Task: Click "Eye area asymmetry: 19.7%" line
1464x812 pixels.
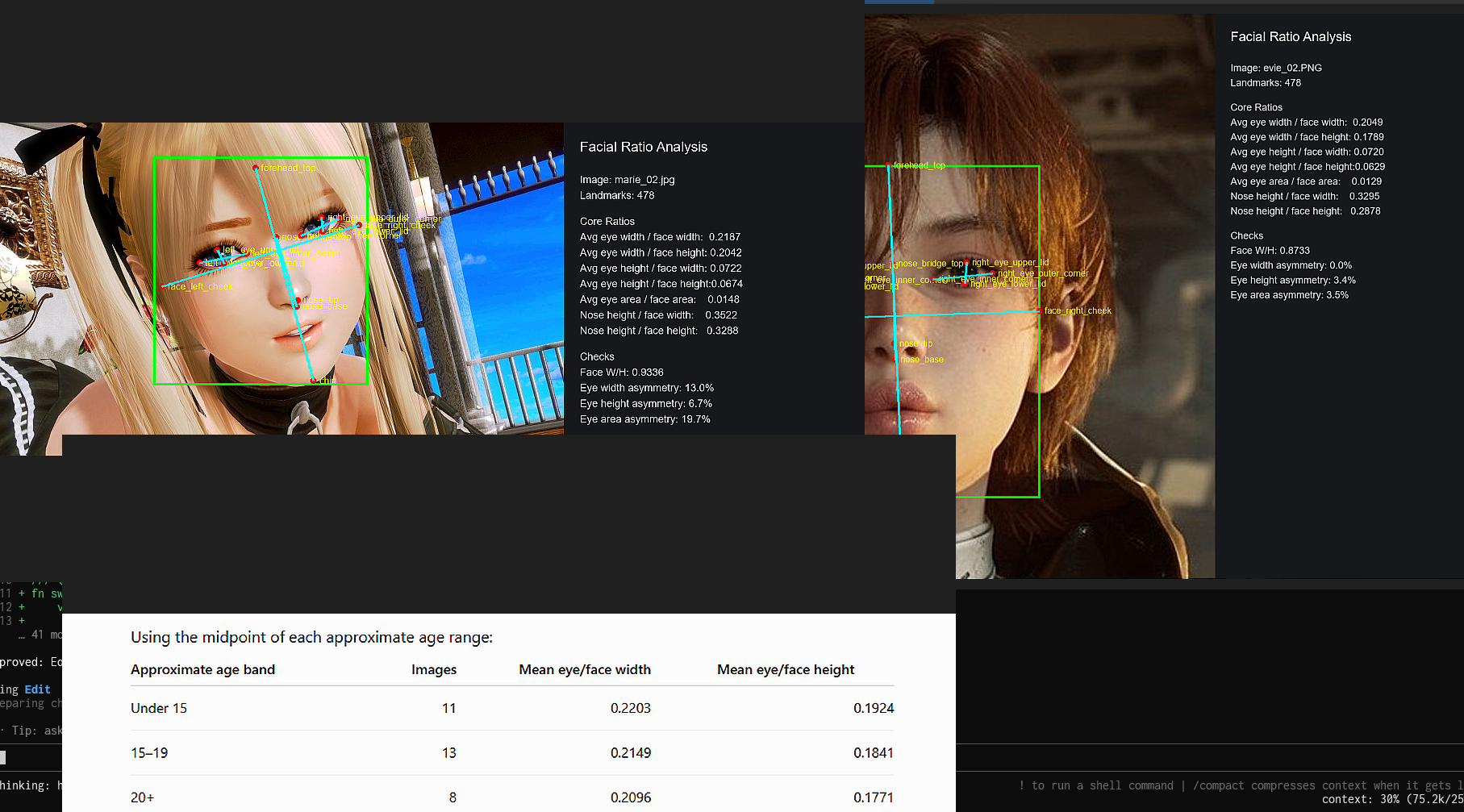Action: tap(645, 419)
